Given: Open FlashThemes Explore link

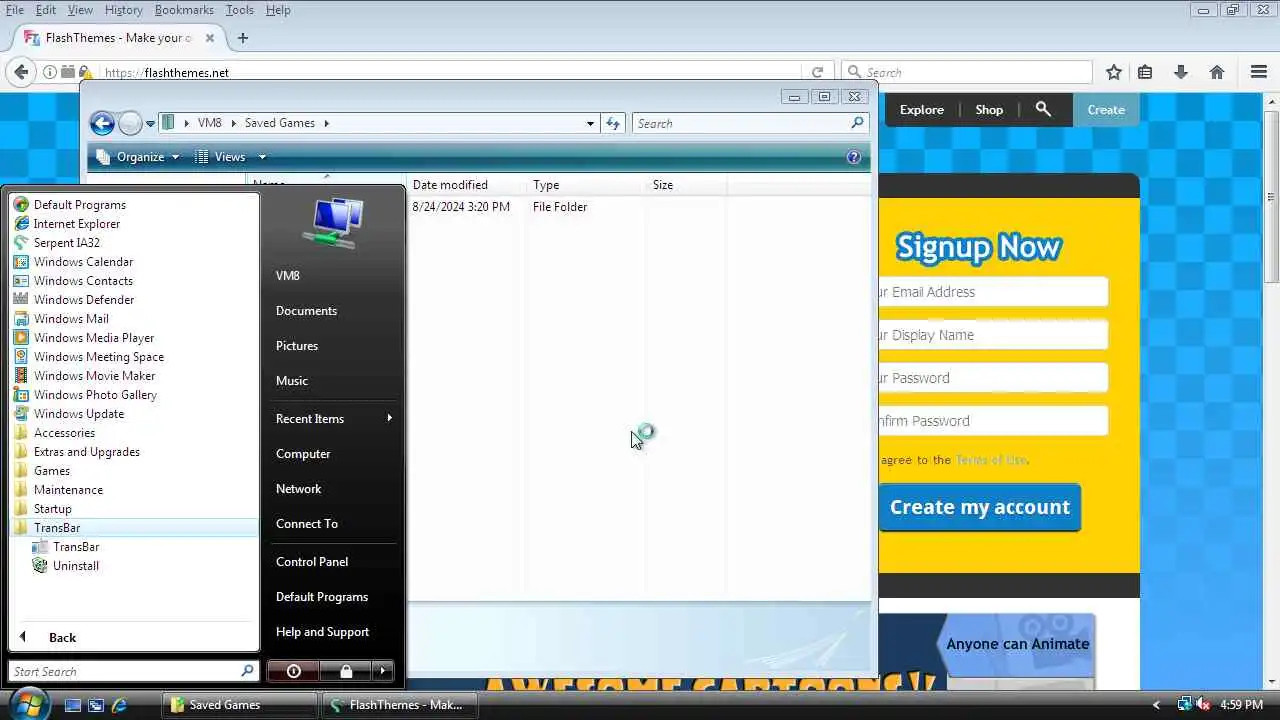Looking at the screenshot, I should tap(921, 110).
